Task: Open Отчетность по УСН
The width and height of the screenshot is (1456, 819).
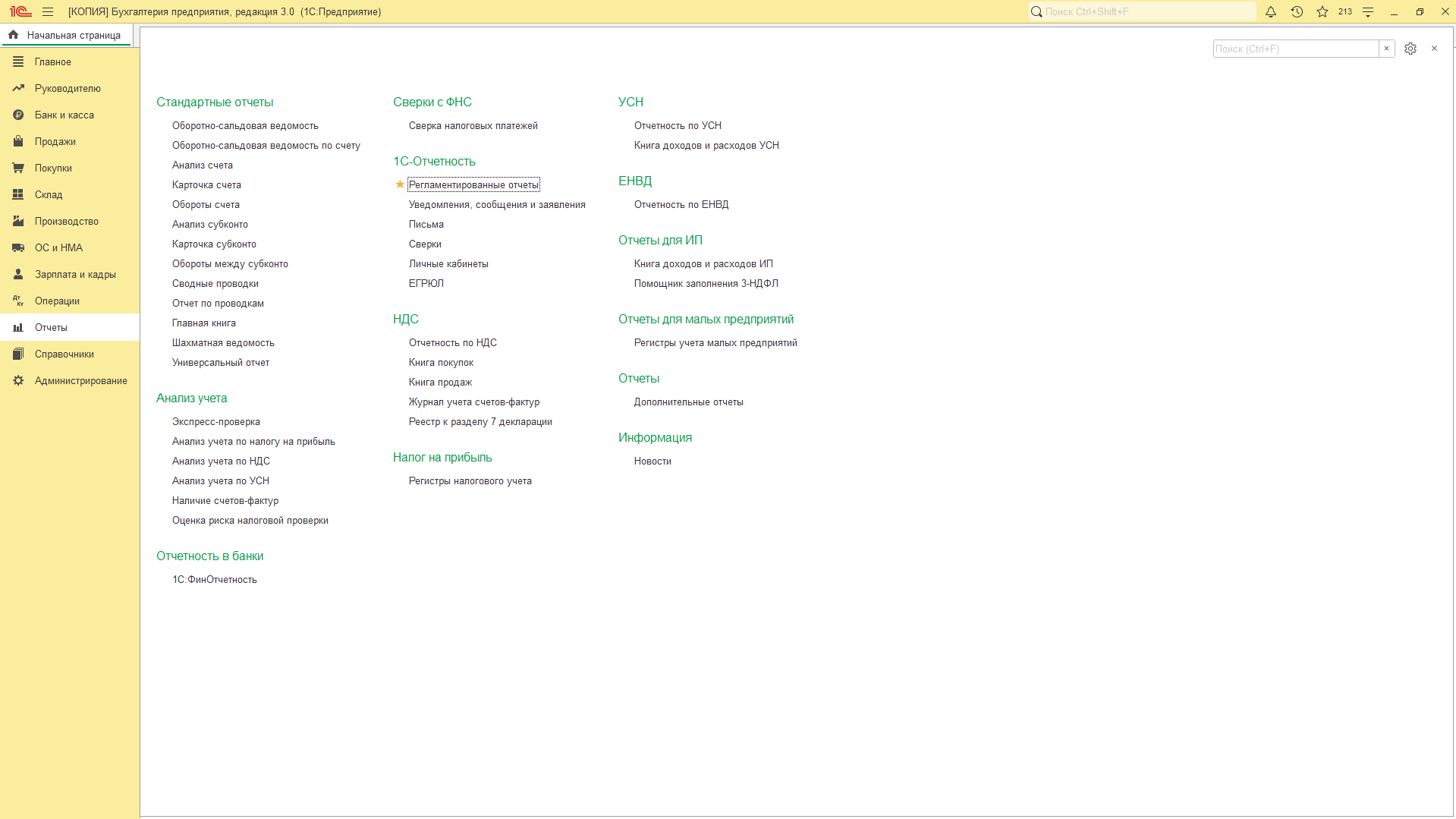Action: click(678, 125)
